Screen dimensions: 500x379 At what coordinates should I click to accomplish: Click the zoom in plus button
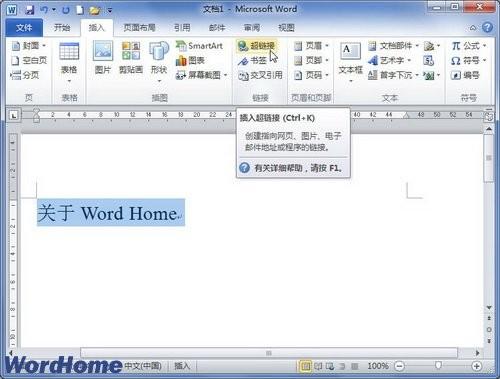point(477,366)
